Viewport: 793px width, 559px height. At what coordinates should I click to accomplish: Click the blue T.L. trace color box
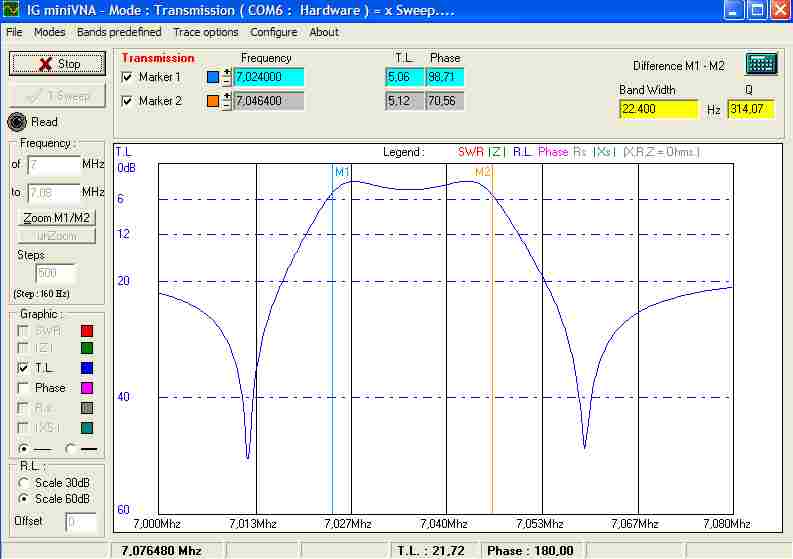(87, 369)
